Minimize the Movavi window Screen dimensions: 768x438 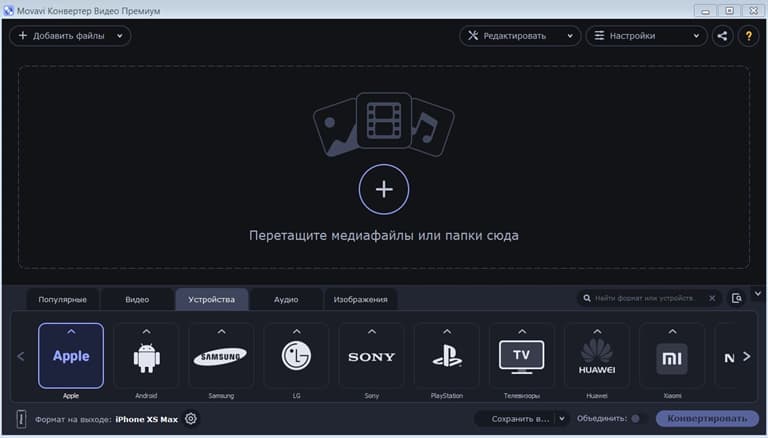point(705,11)
